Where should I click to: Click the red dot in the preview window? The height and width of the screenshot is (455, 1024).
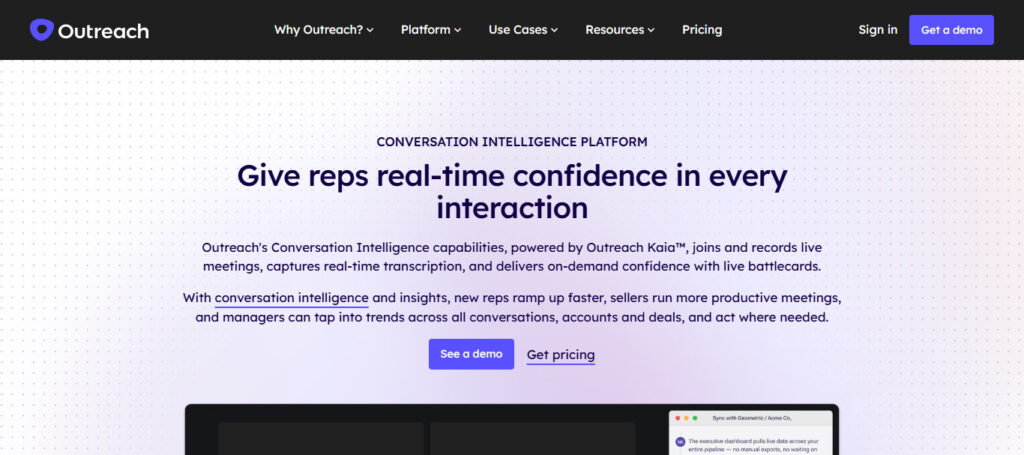(x=678, y=418)
